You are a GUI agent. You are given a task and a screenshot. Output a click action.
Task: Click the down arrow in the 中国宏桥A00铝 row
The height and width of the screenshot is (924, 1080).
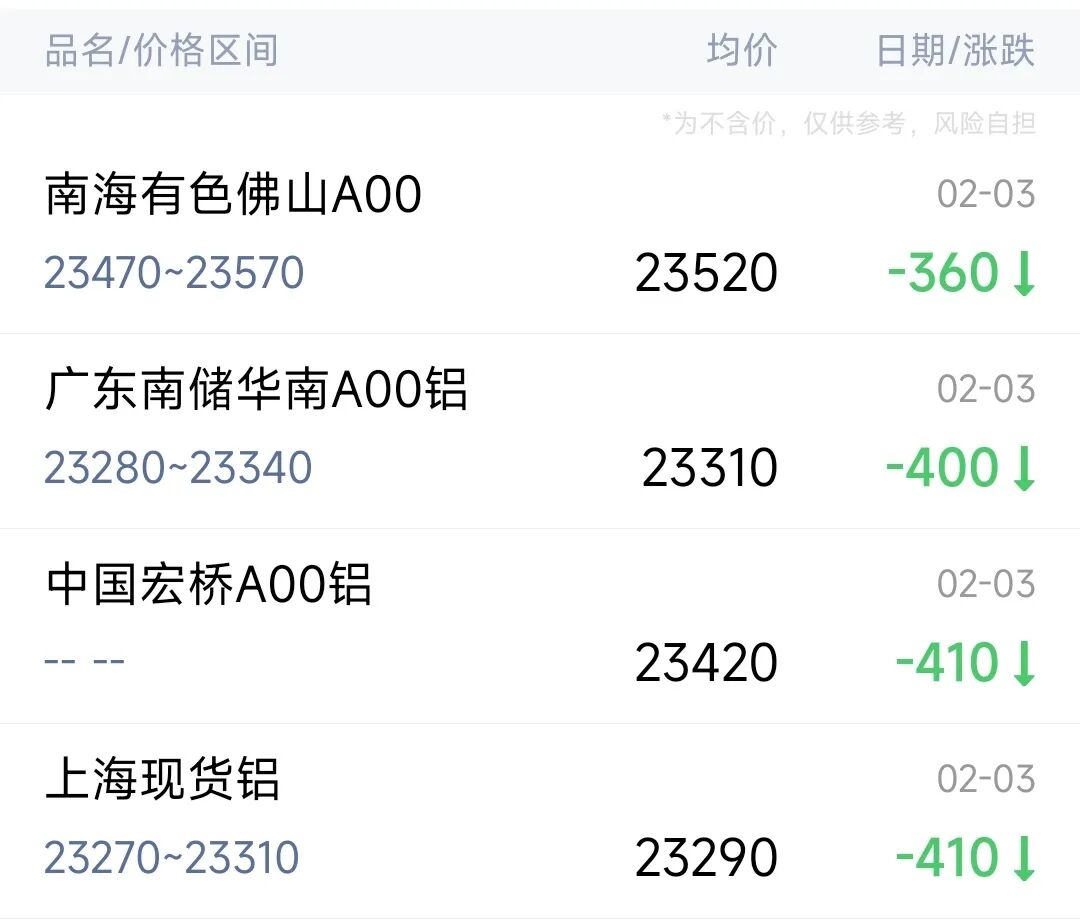pos(1022,664)
